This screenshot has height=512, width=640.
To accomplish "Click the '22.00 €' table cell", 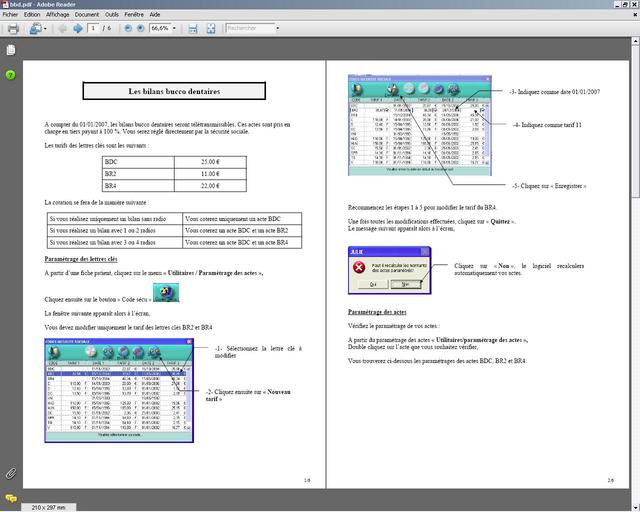I will (x=210, y=185).
